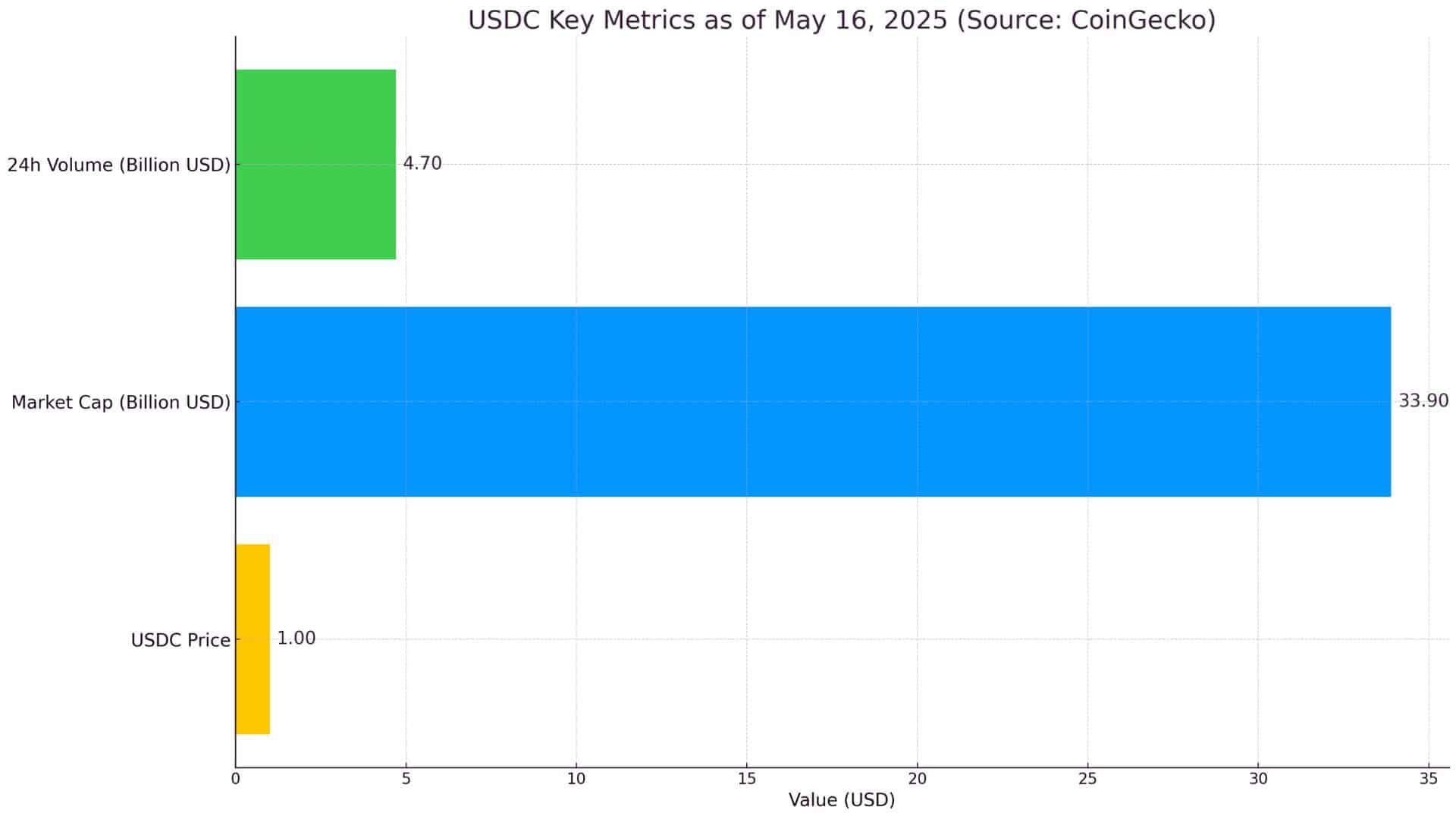This screenshot has width=1456, height=819.
Task: Select the 33.90 value label
Action: (x=1423, y=401)
